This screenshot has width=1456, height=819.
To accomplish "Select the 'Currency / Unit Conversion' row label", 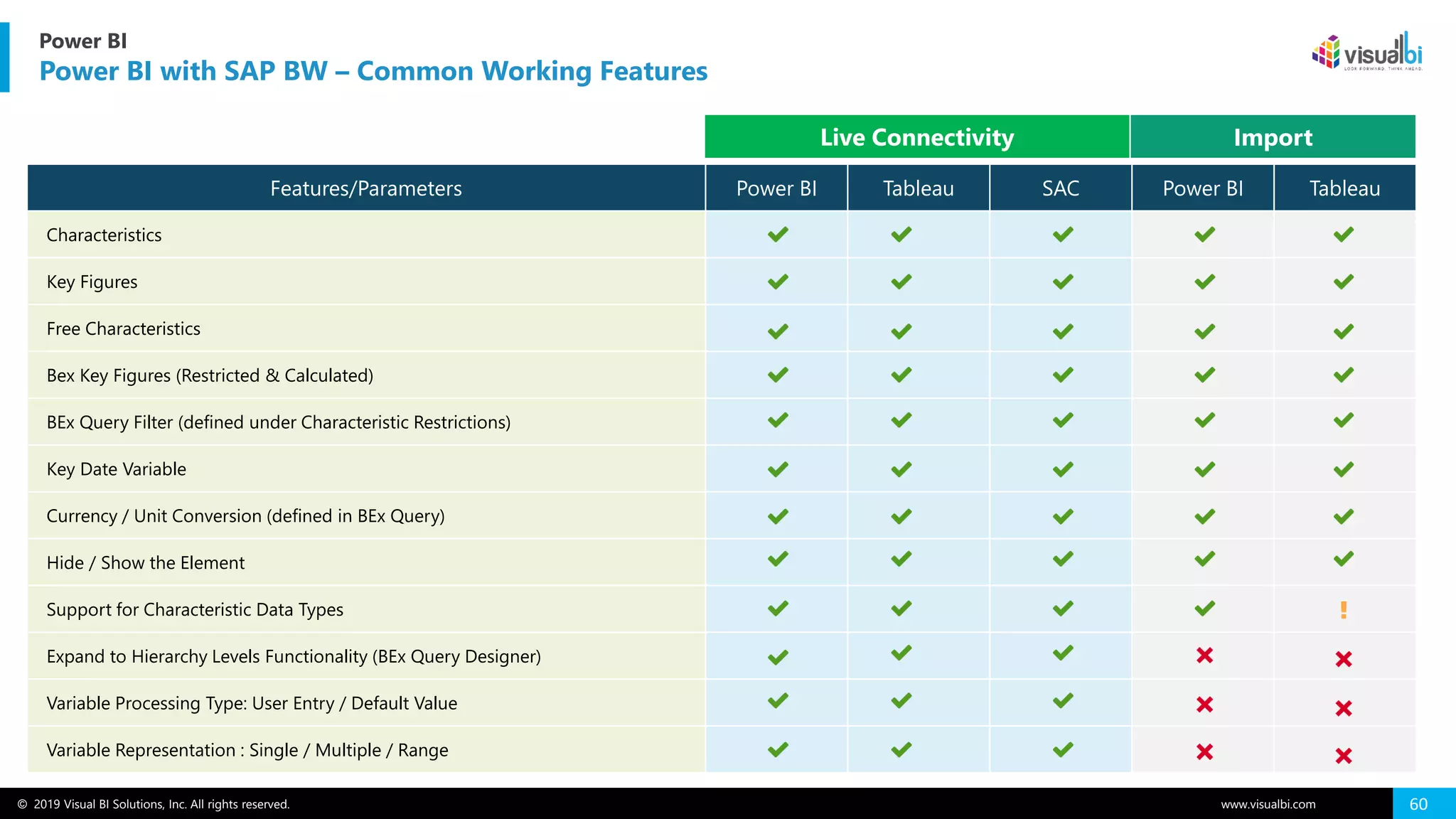I will point(245,516).
